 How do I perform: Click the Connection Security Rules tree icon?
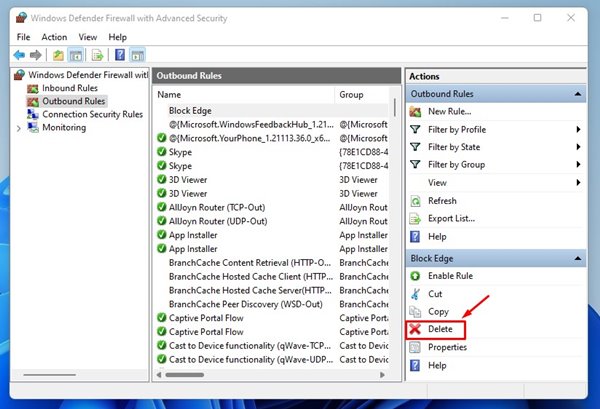coord(33,114)
